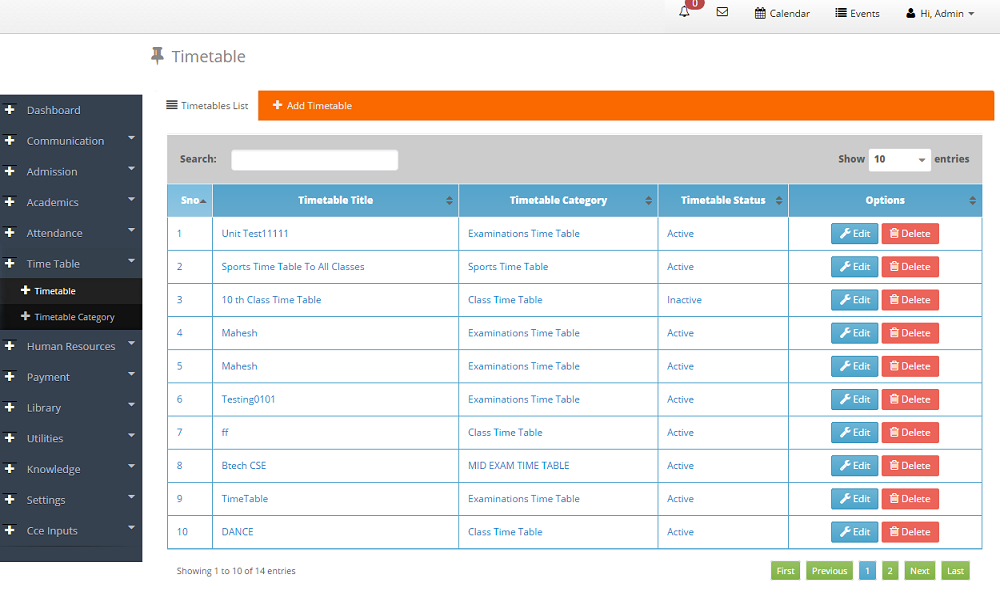The height and width of the screenshot is (600, 1000).
Task: Expand Human Resources menu section
Action: [70, 346]
